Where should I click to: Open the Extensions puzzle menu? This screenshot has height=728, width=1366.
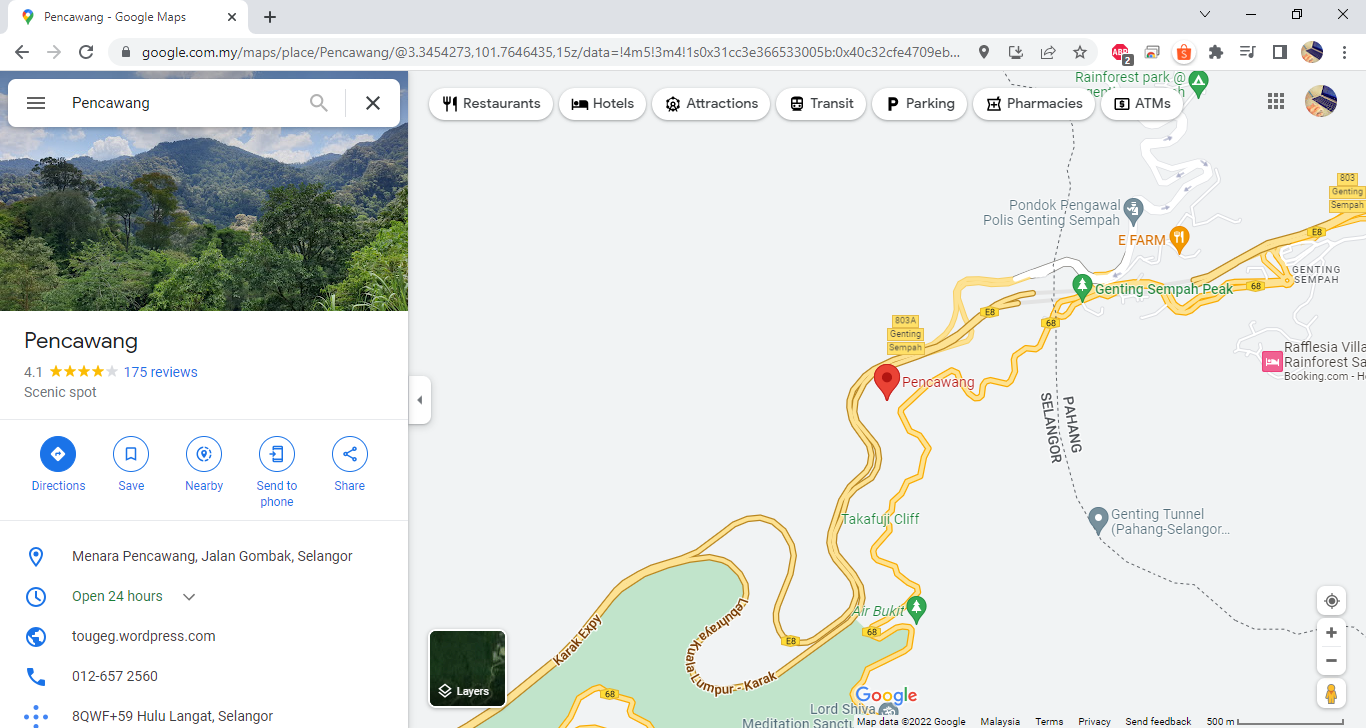[1216, 52]
